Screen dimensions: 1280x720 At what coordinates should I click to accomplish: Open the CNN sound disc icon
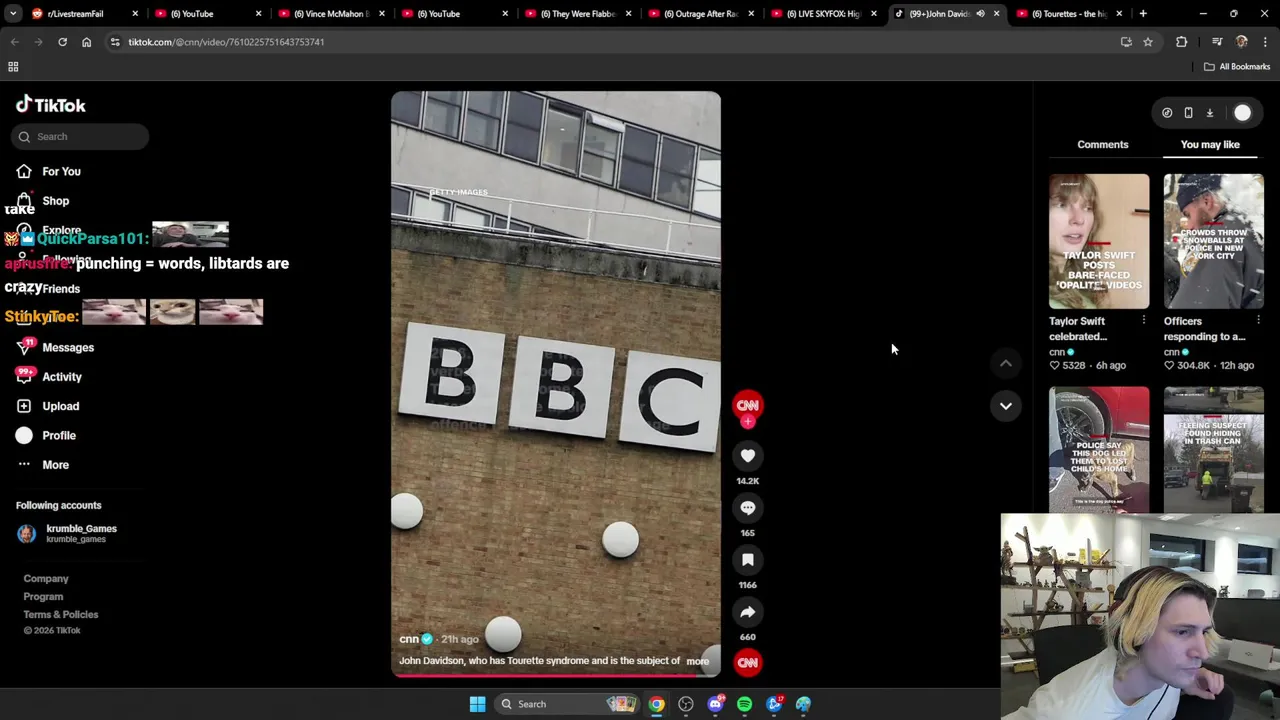[747, 662]
